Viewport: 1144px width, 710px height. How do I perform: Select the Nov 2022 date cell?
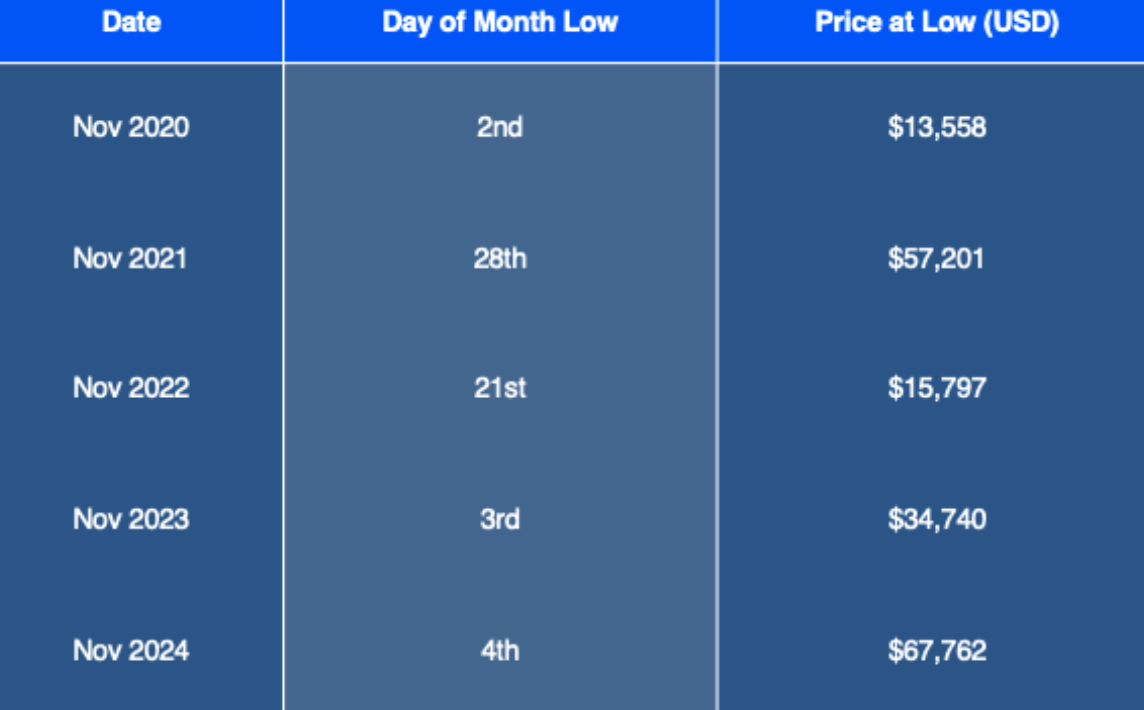(x=131, y=388)
